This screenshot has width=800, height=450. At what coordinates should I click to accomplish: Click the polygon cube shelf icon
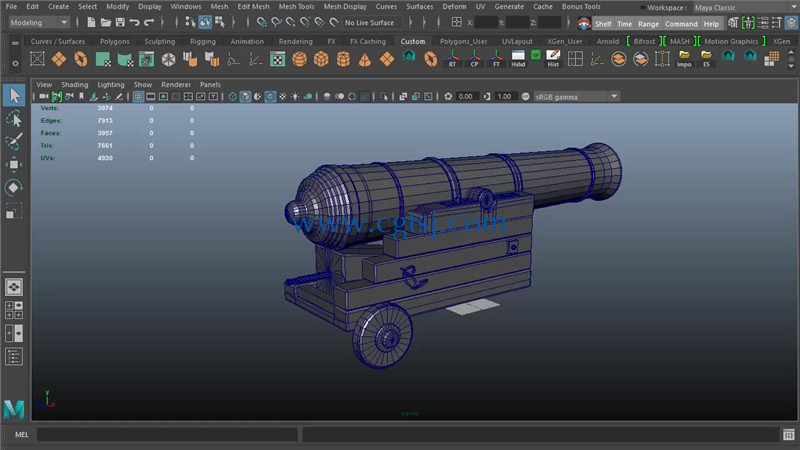321,59
